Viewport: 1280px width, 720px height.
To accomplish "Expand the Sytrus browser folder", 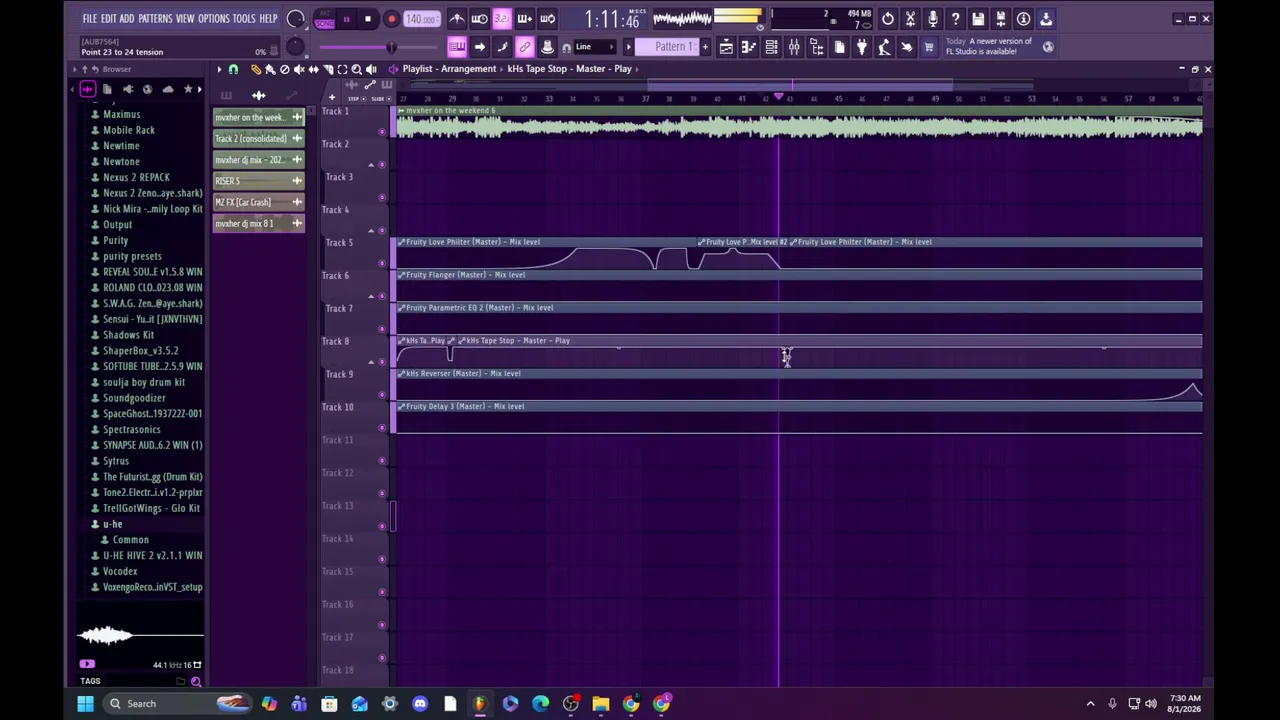I will point(116,461).
